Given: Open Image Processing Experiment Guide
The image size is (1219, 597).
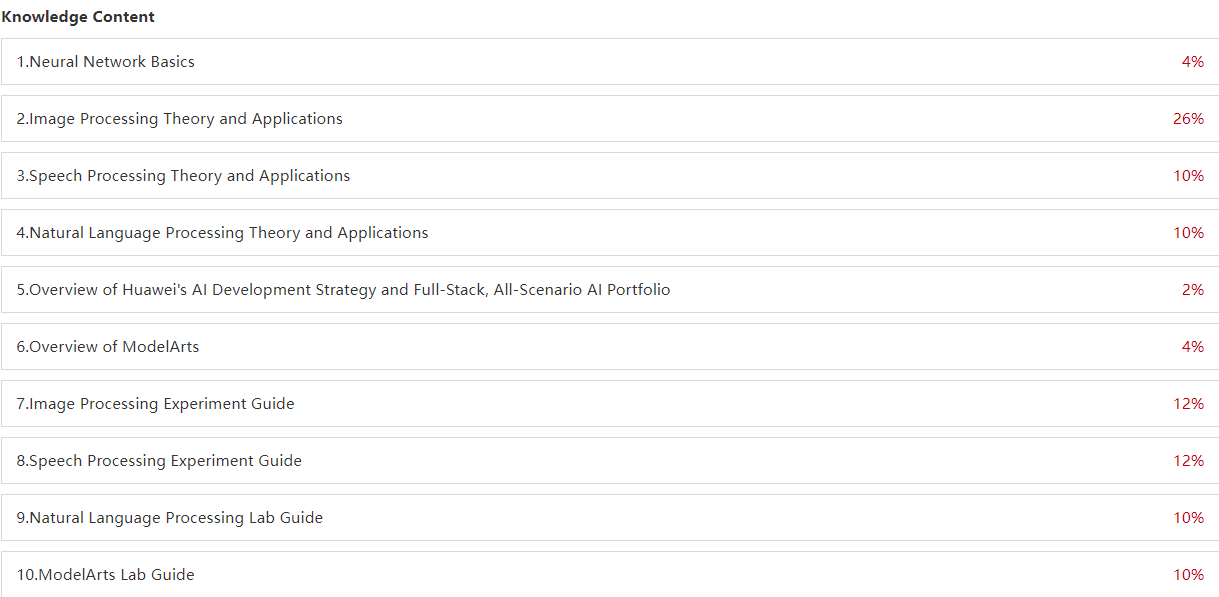Looking at the screenshot, I should 609,404.
